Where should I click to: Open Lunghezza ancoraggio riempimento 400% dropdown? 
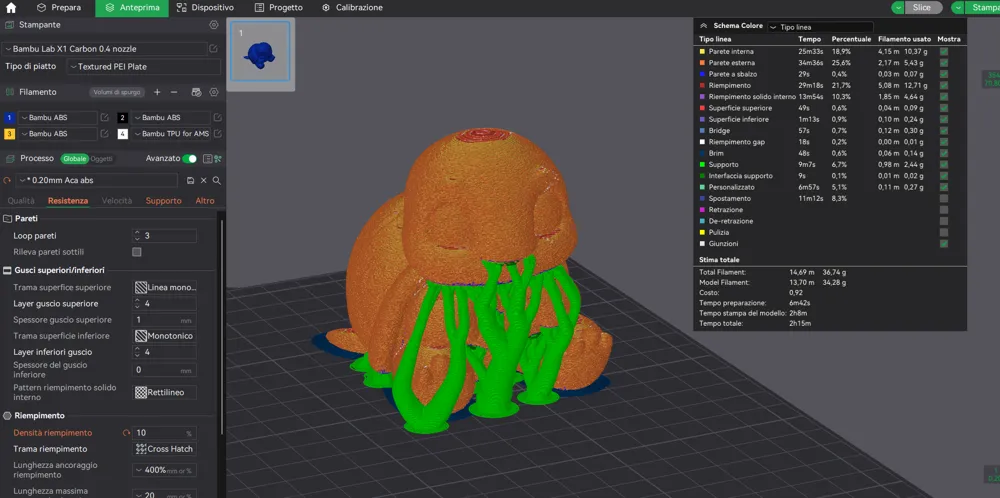(165, 470)
